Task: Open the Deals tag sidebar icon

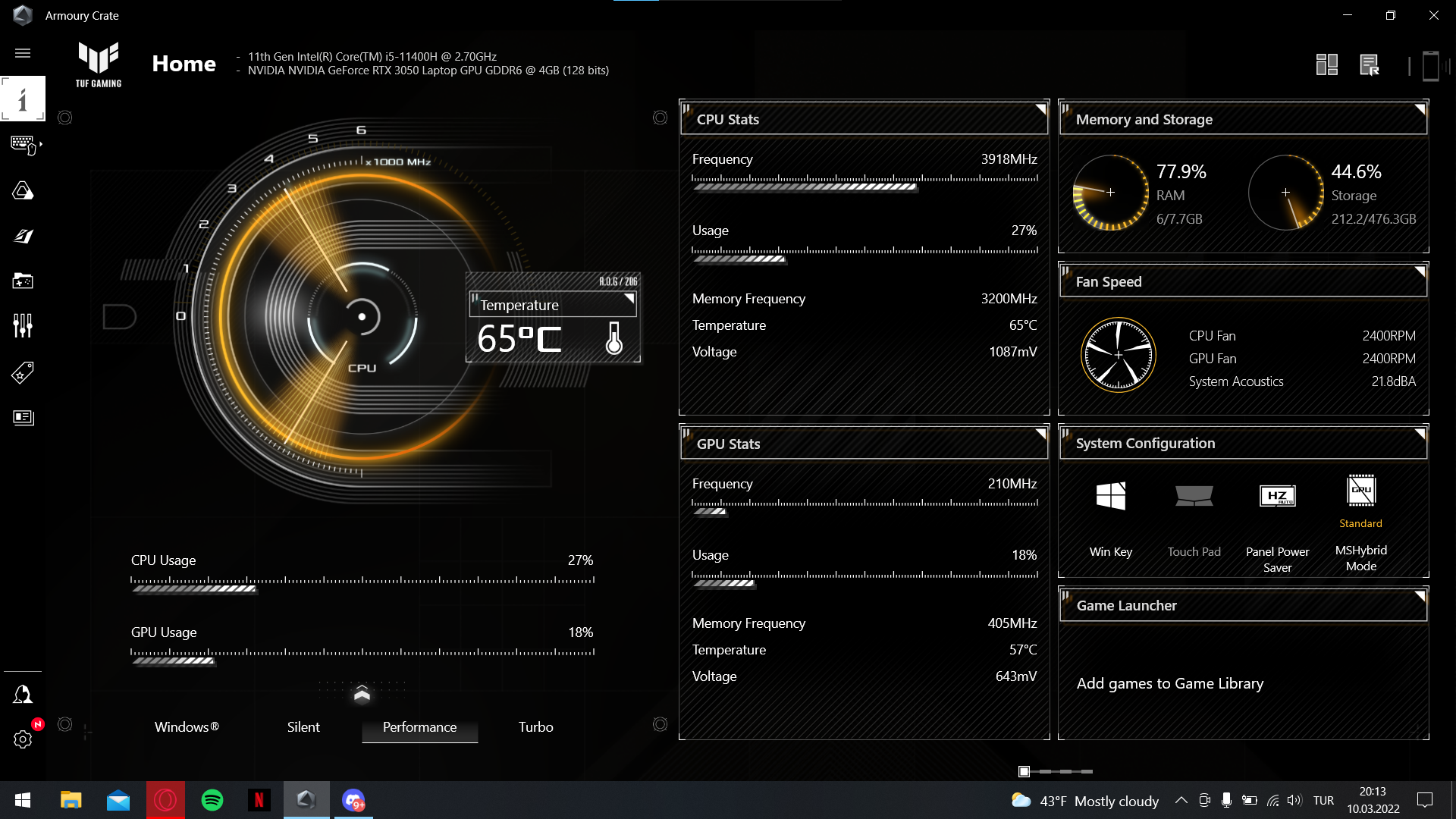Action: (23, 372)
